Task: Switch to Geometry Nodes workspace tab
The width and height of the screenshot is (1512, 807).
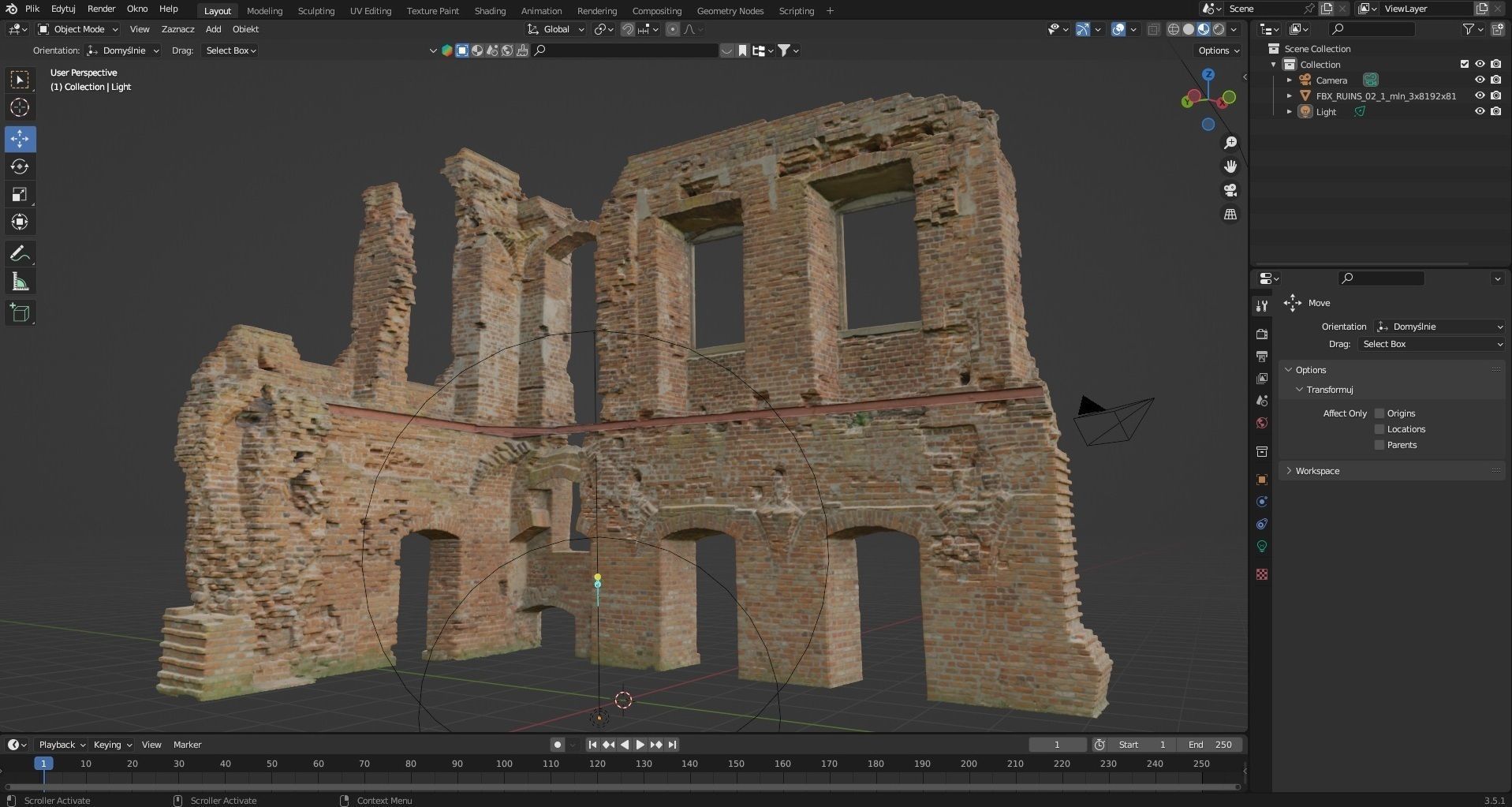Action: point(730,11)
